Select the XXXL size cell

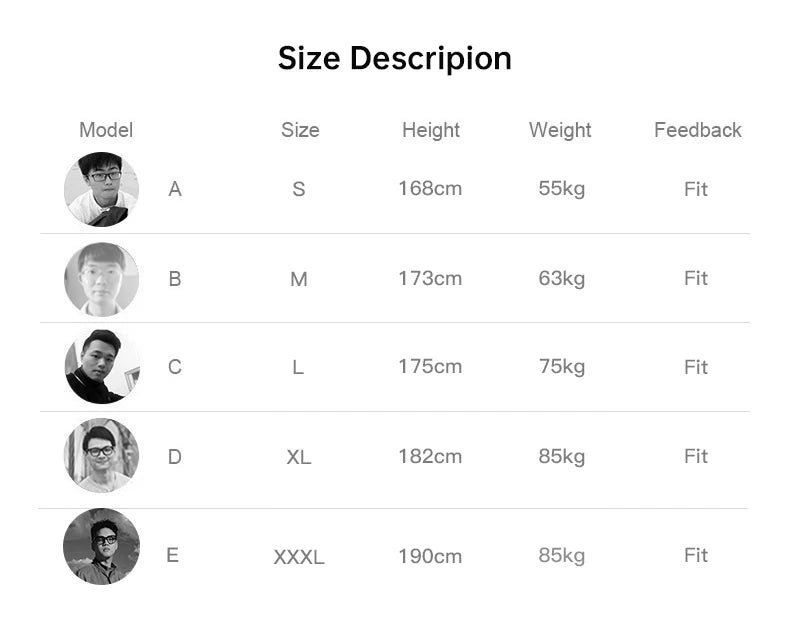pyautogui.click(x=299, y=557)
